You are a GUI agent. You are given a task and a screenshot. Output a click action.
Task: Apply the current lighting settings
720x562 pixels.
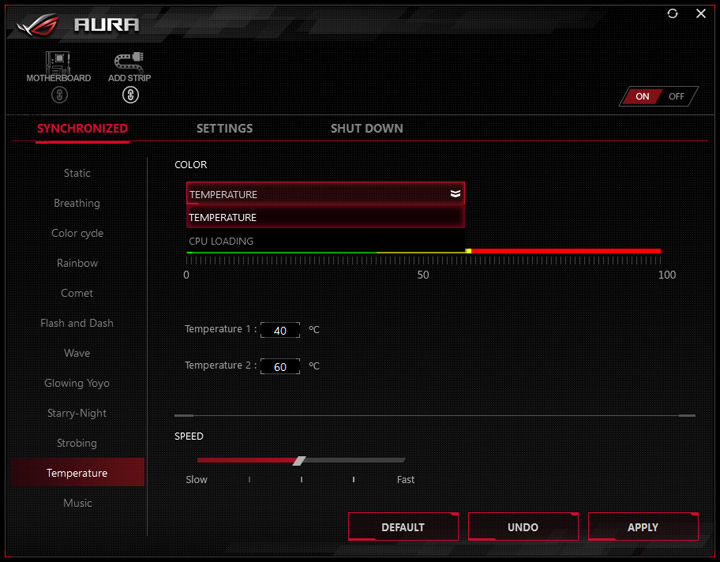point(643,527)
